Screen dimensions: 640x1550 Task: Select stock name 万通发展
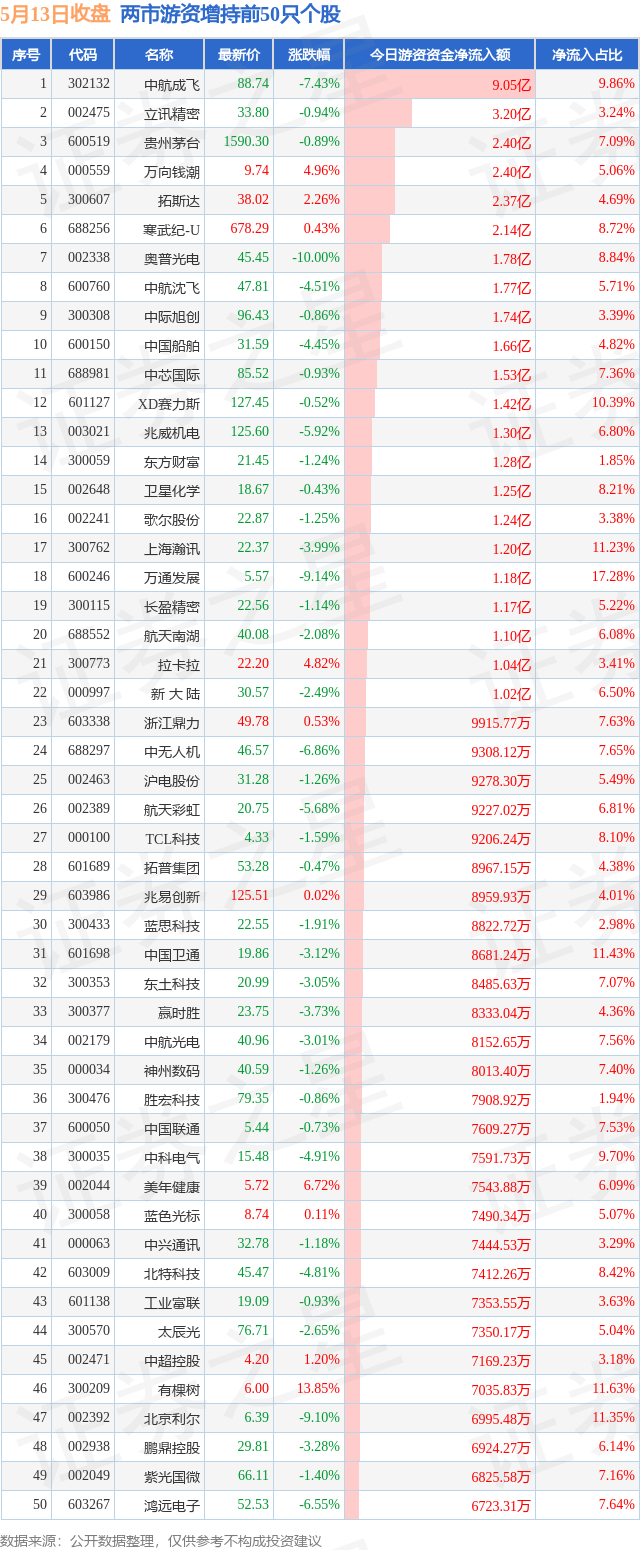(x=172, y=578)
